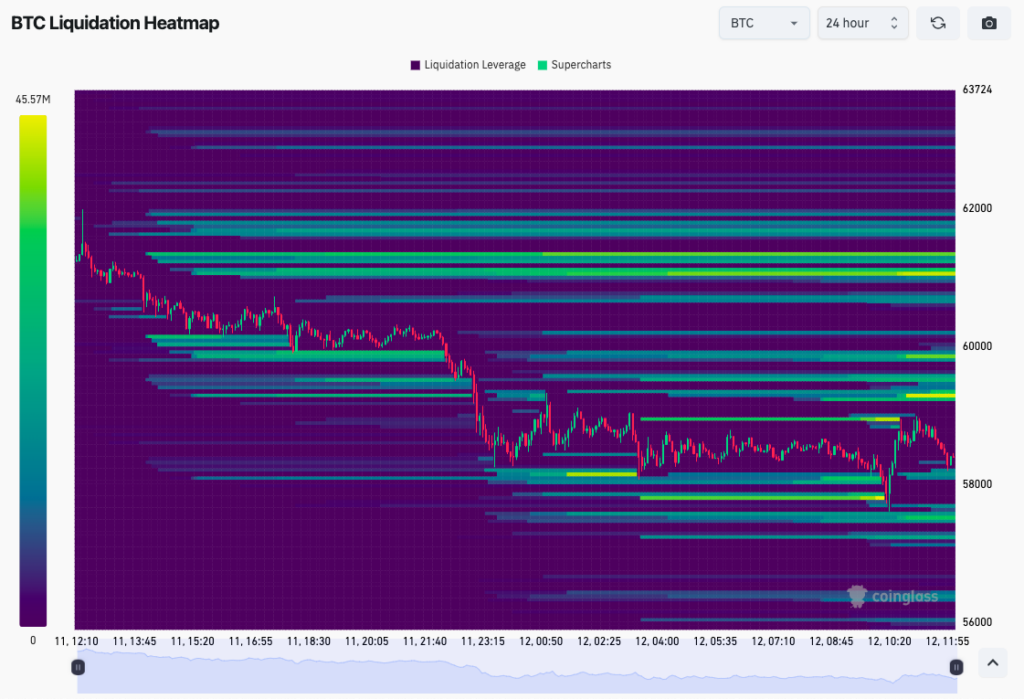Open the camera icon to capture a screenshot
Image resolution: width=1024 pixels, height=699 pixels.
[988, 22]
